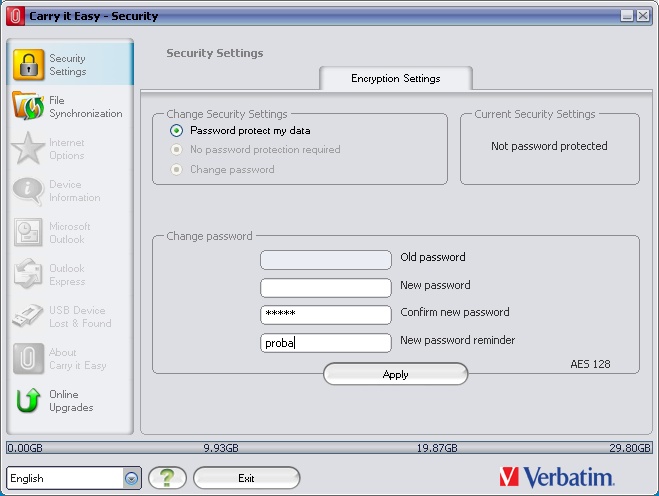Click the USB Device Lost & Found icon
This screenshot has width=659, height=496.
[x=28, y=316]
